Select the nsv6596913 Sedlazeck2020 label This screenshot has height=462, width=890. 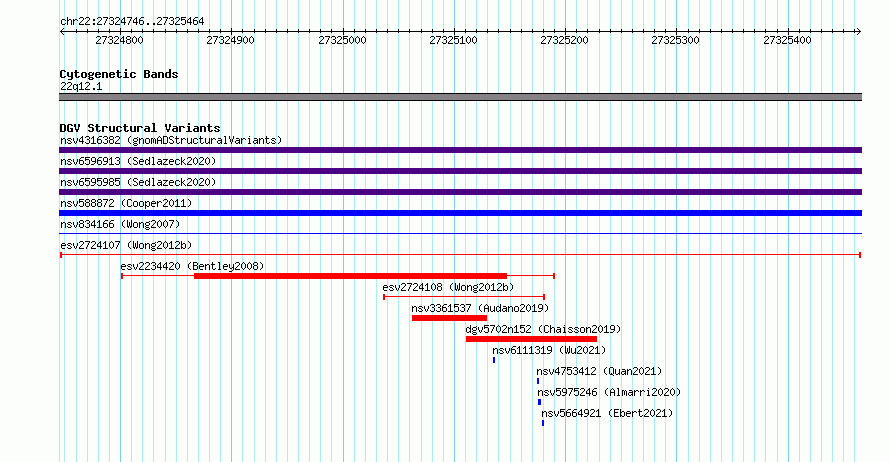point(138,161)
